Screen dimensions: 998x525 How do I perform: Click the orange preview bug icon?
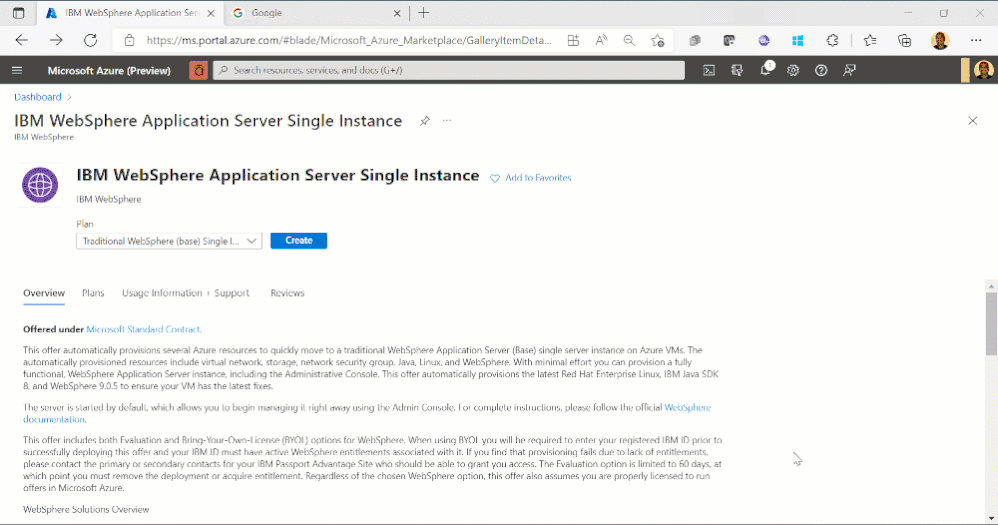click(x=198, y=71)
